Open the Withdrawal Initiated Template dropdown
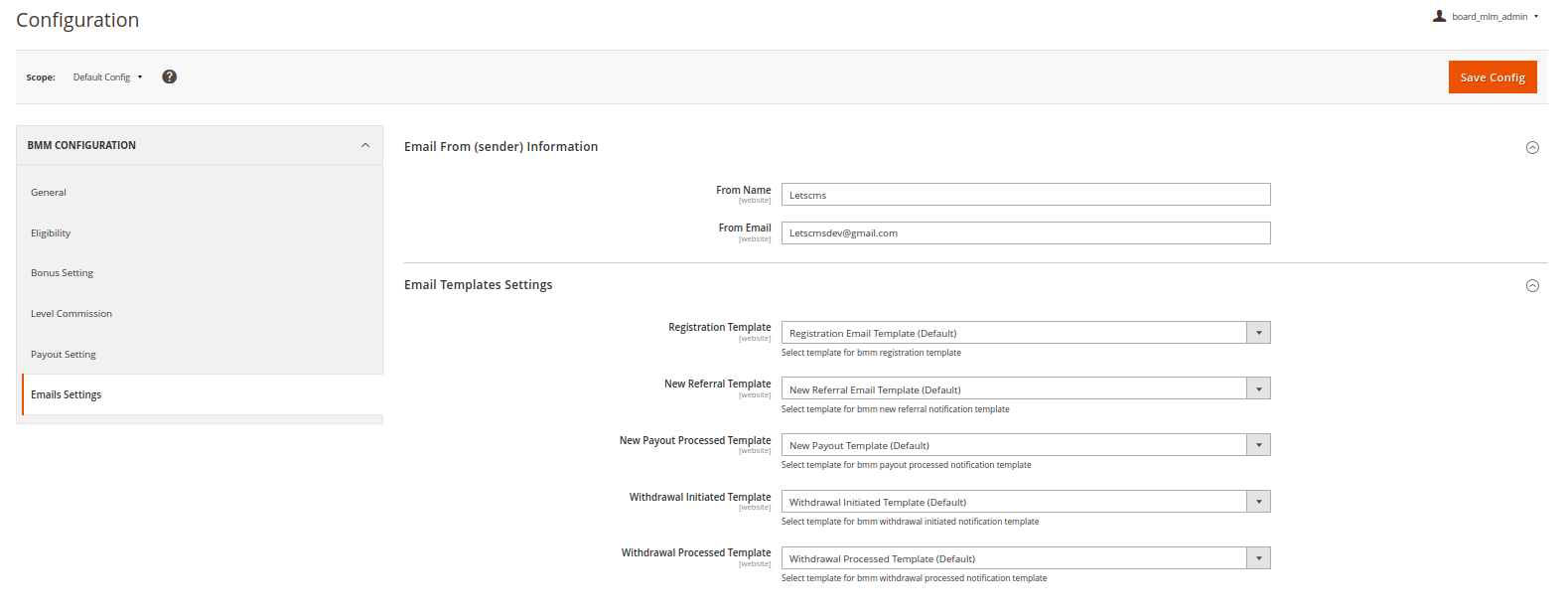This screenshot has height=616, width=1568. (1025, 502)
